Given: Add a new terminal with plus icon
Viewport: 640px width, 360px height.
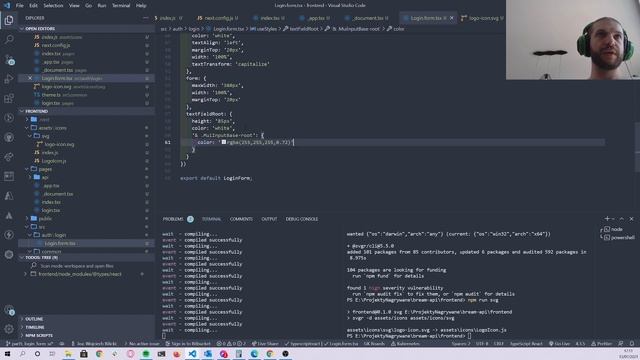Looking at the screenshot, I should (x=607, y=219).
